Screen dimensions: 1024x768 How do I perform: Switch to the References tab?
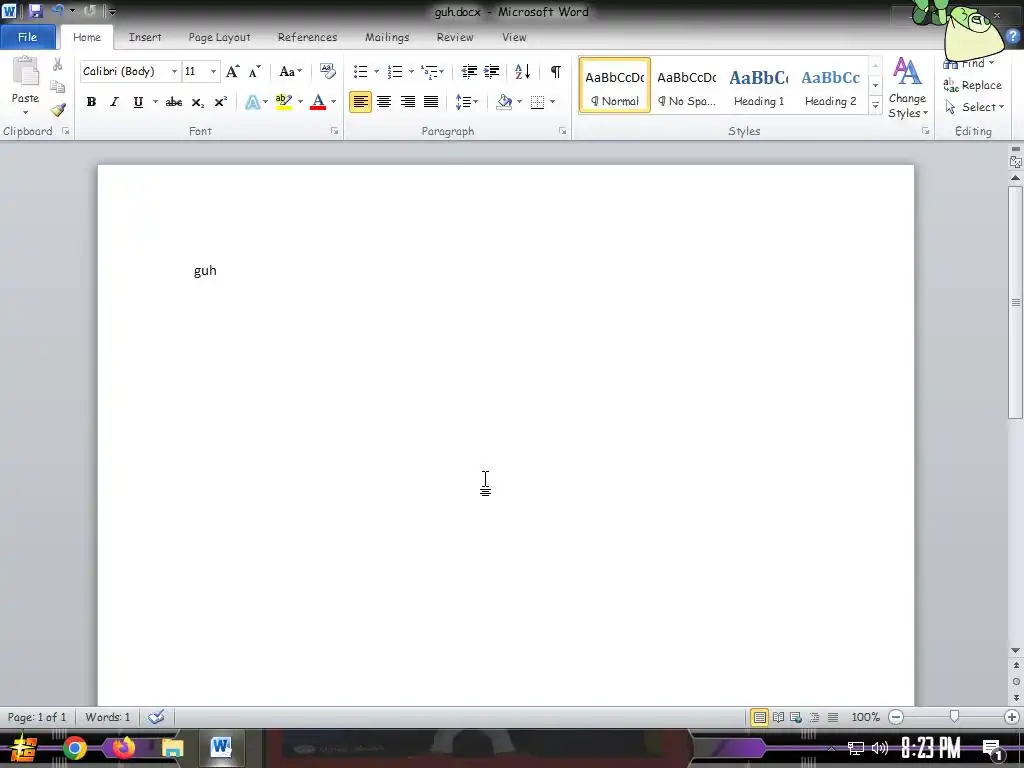click(x=308, y=37)
